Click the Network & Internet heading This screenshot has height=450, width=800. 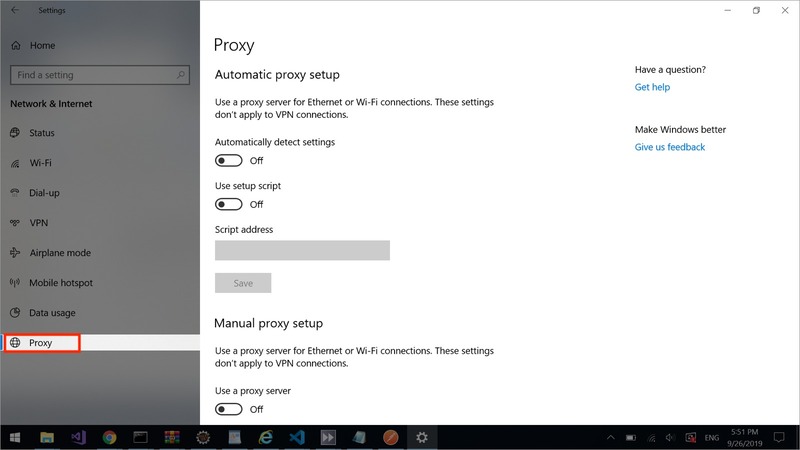click(x=51, y=104)
